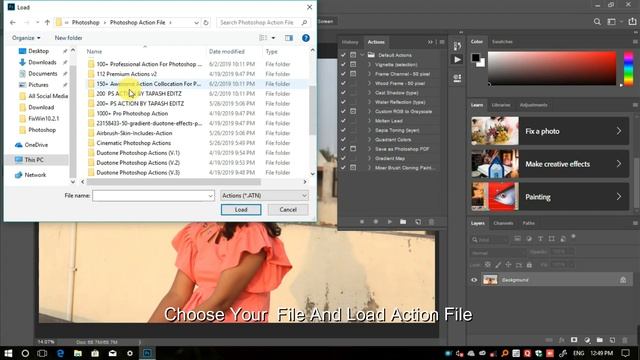Open the File name history dropdown arrow
The width and height of the screenshot is (640, 360).
(x=210, y=196)
